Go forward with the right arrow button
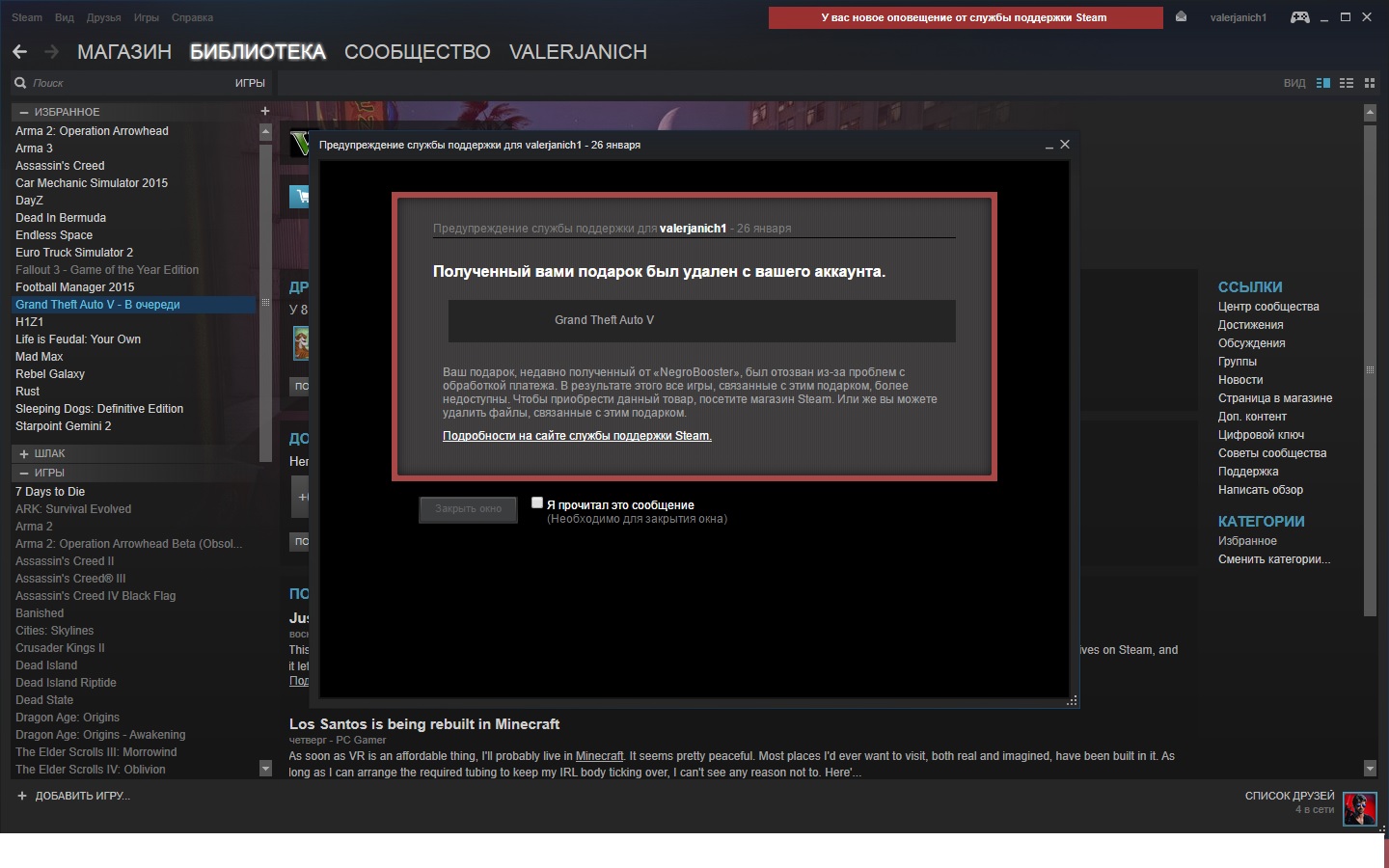The width and height of the screenshot is (1389, 868). [x=52, y=51]
